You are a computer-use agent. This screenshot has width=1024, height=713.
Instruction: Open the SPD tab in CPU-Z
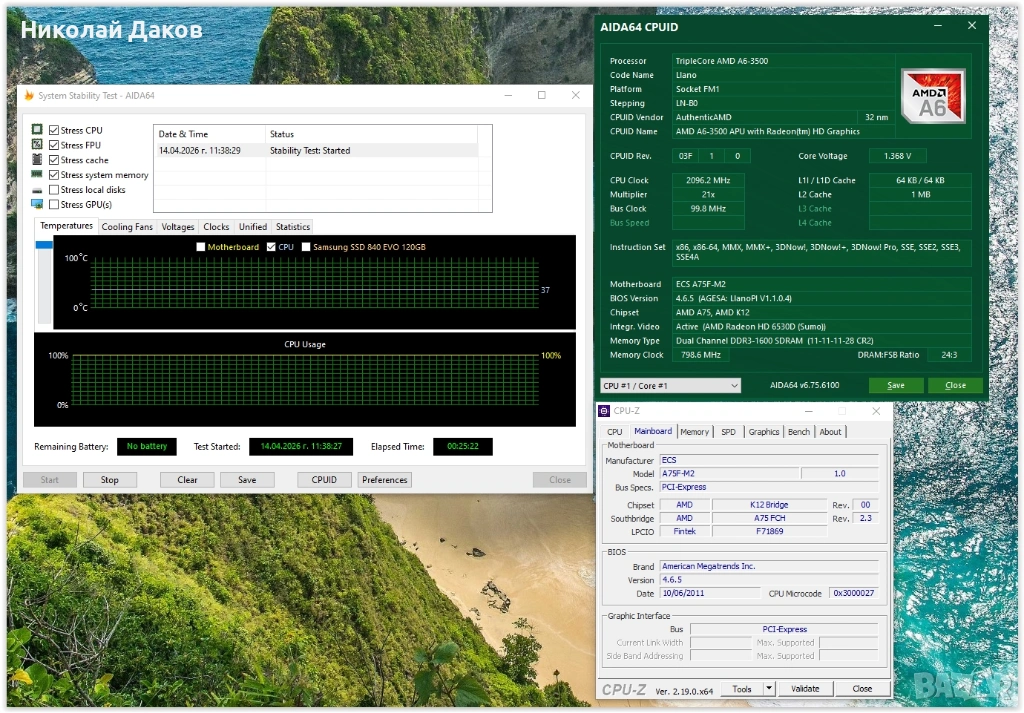(728, 432)
